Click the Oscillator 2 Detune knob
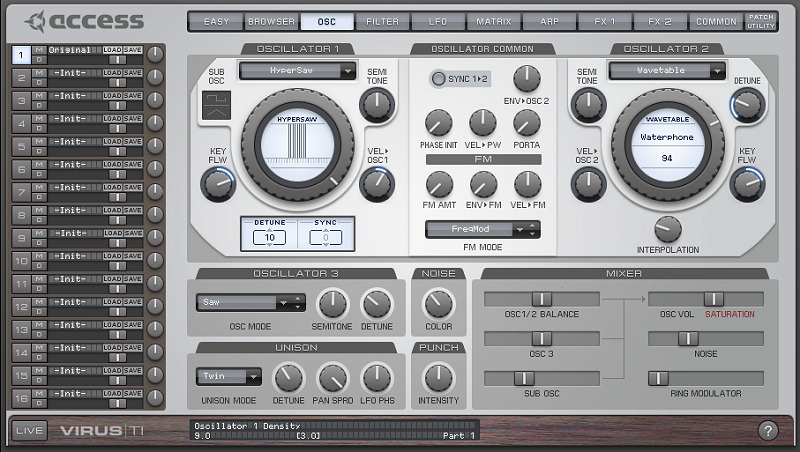 point(745,104)
